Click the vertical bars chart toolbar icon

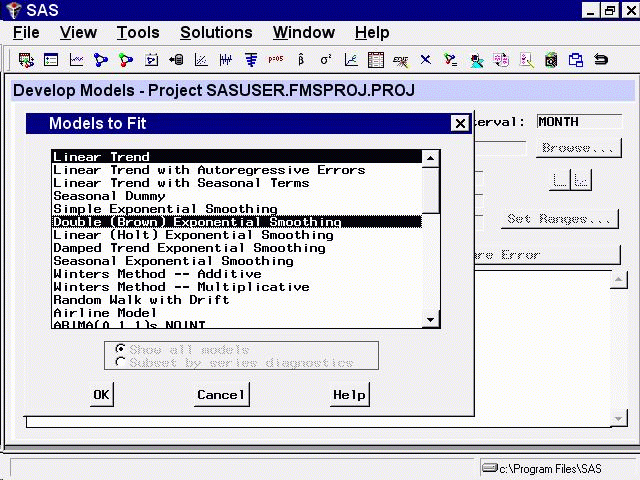pos(226,60)
